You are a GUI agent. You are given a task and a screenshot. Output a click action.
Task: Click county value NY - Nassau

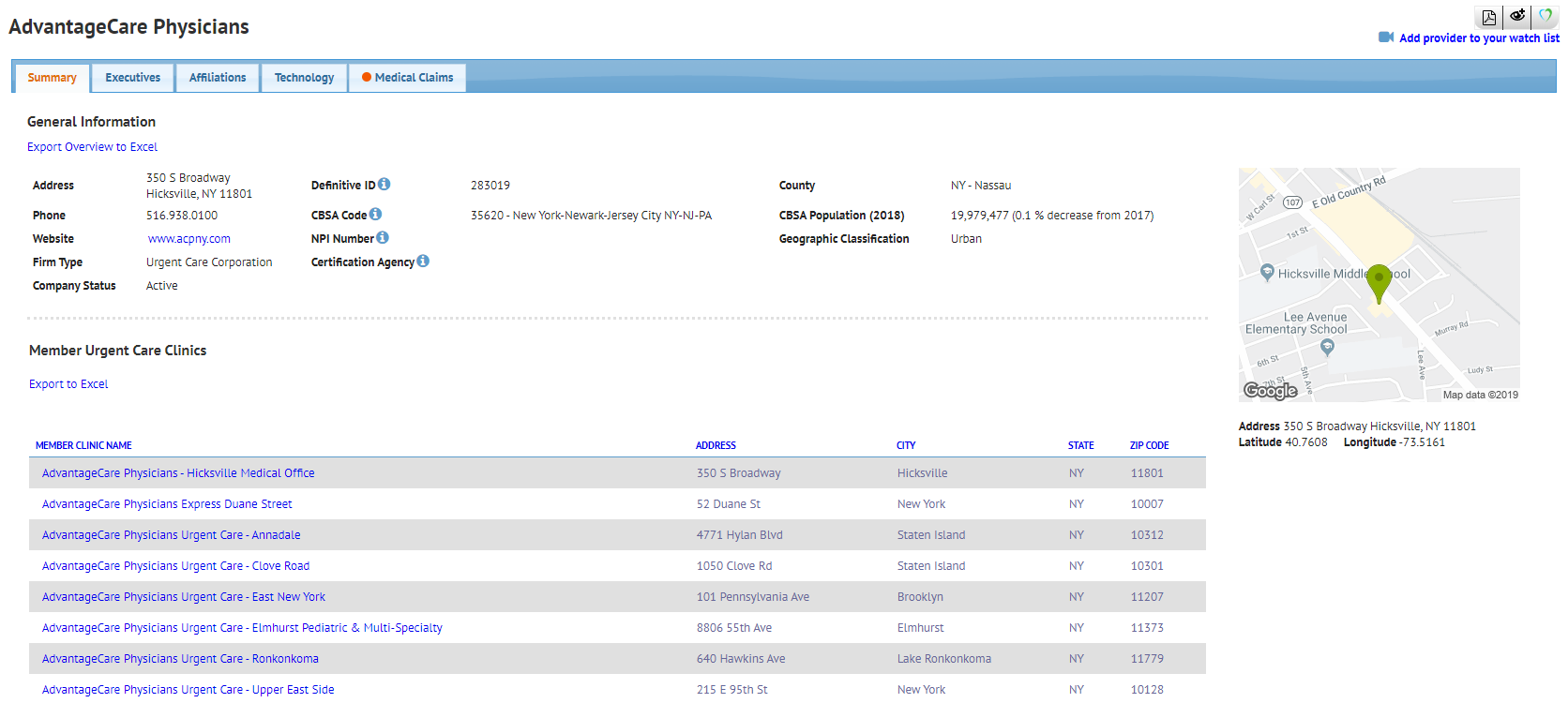pyautogui.click(x=981, y=186)
